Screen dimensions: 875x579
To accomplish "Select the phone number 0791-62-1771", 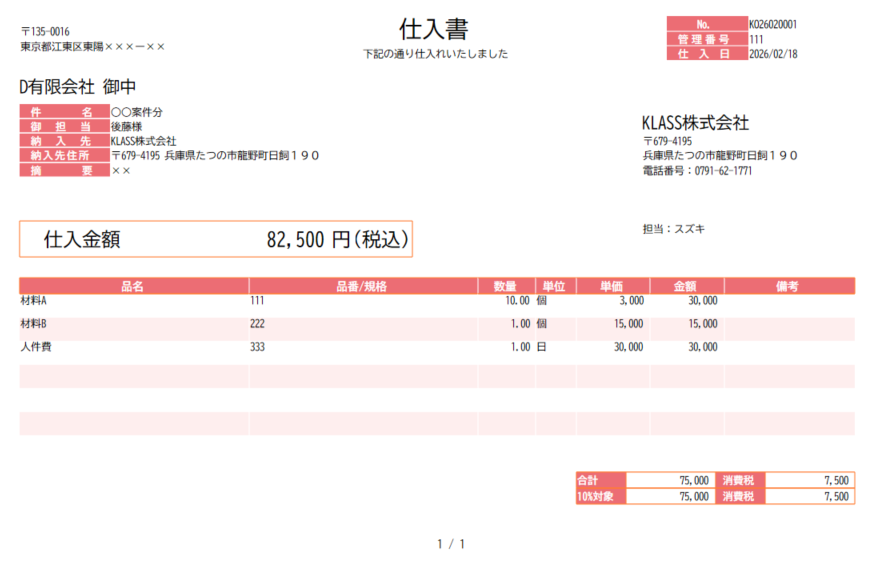I will pos(716,171).
